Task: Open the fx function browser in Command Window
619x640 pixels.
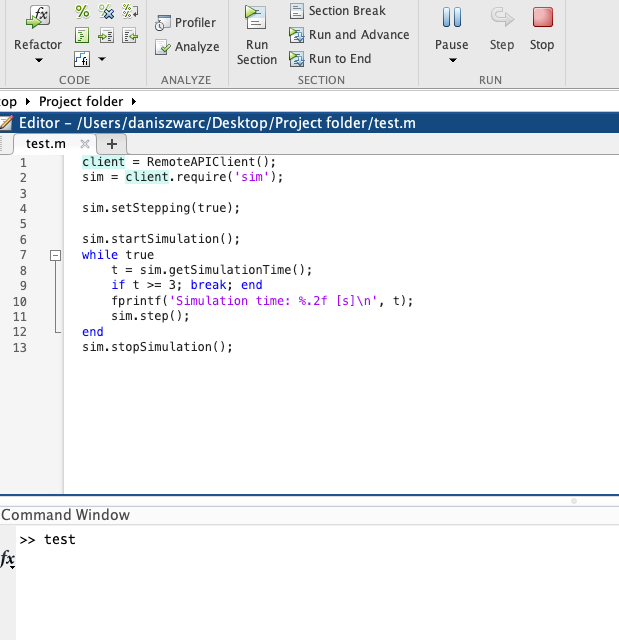Action: (x=8, y=558)
